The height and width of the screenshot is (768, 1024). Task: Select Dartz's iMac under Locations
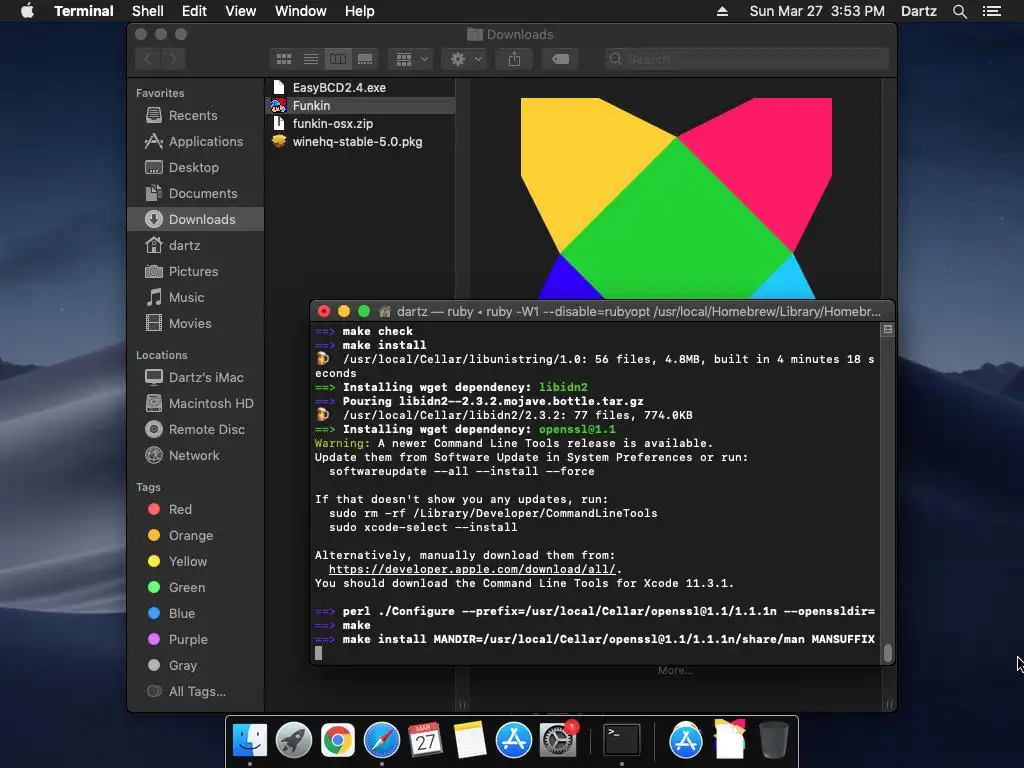coord(195,377)
